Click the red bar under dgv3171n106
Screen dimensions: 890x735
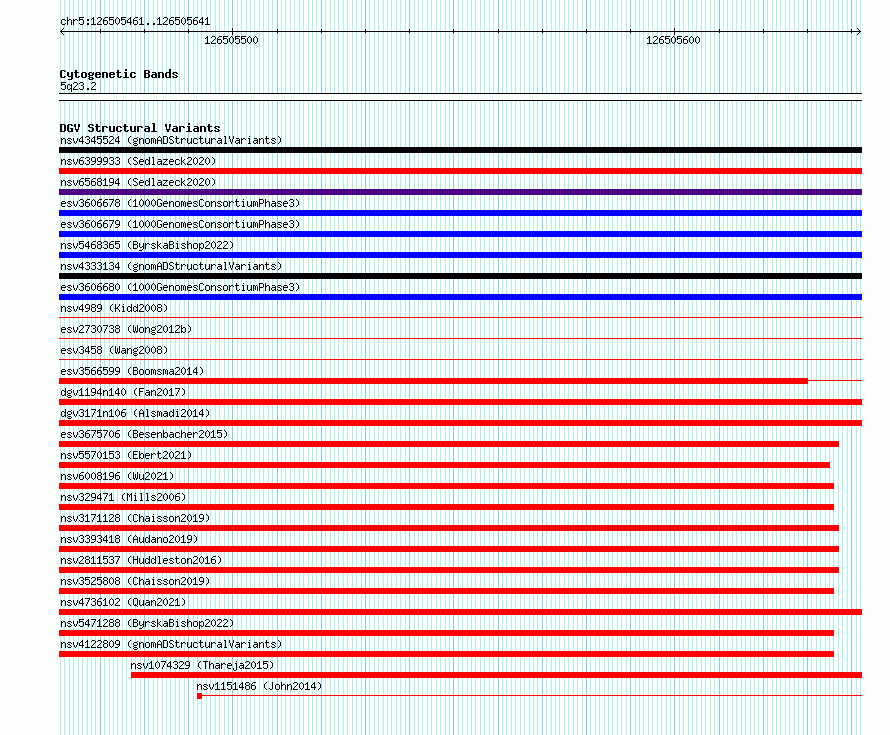coord(460,423)
